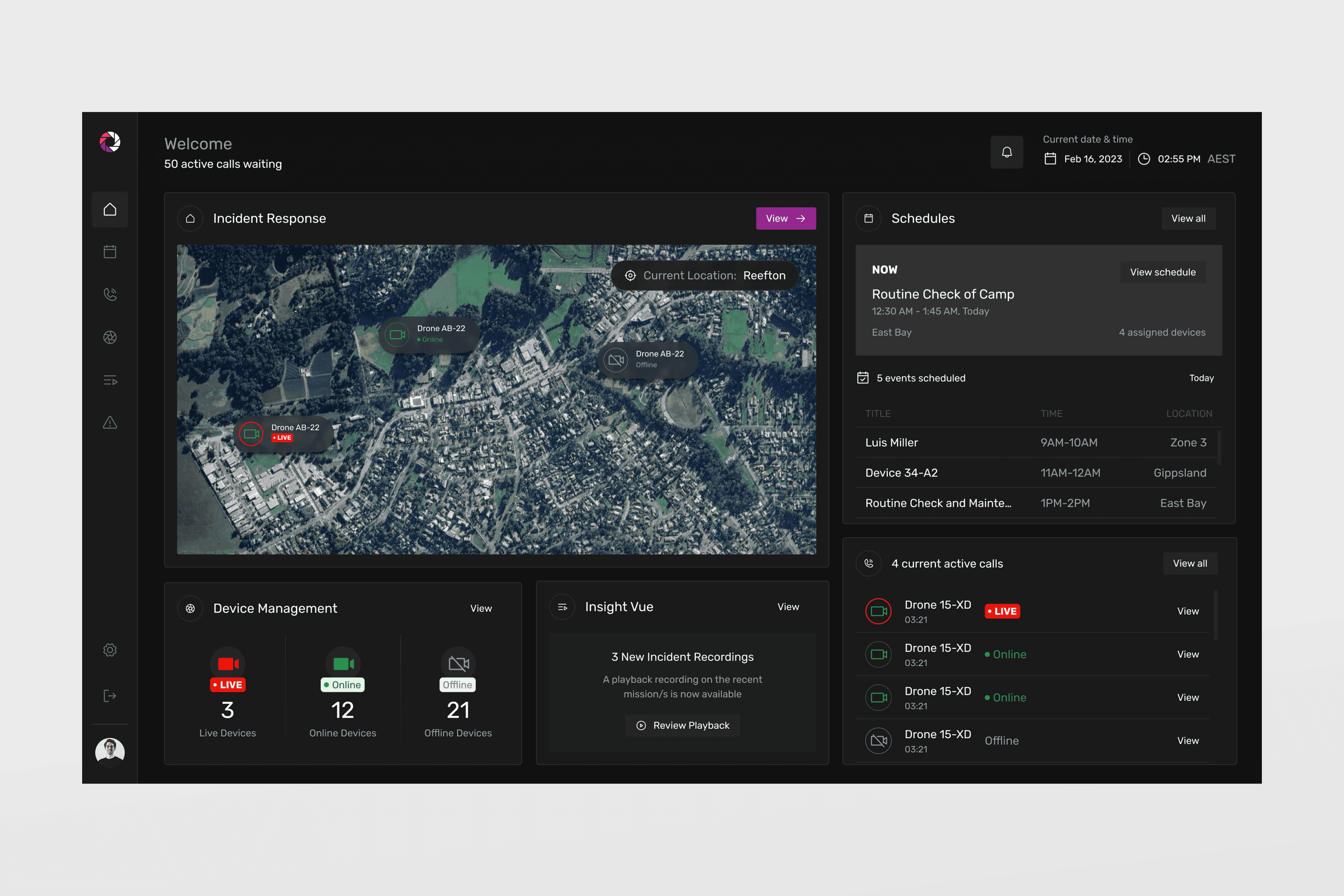Viewport: 1344px width, 896px height.
Task: Click the logout icon in sidebar
Action: pos(110,695)
